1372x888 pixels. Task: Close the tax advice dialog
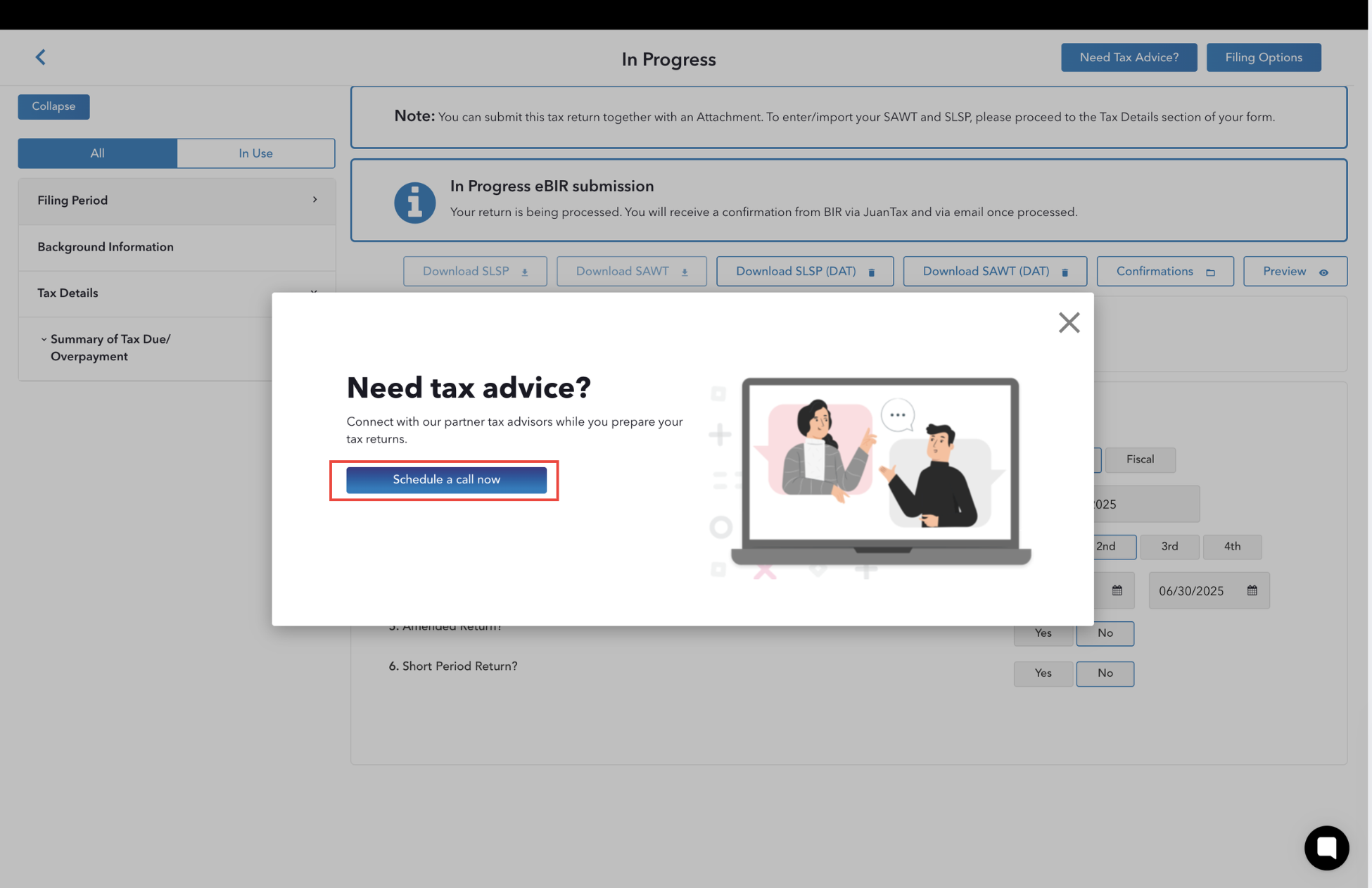1069,322
